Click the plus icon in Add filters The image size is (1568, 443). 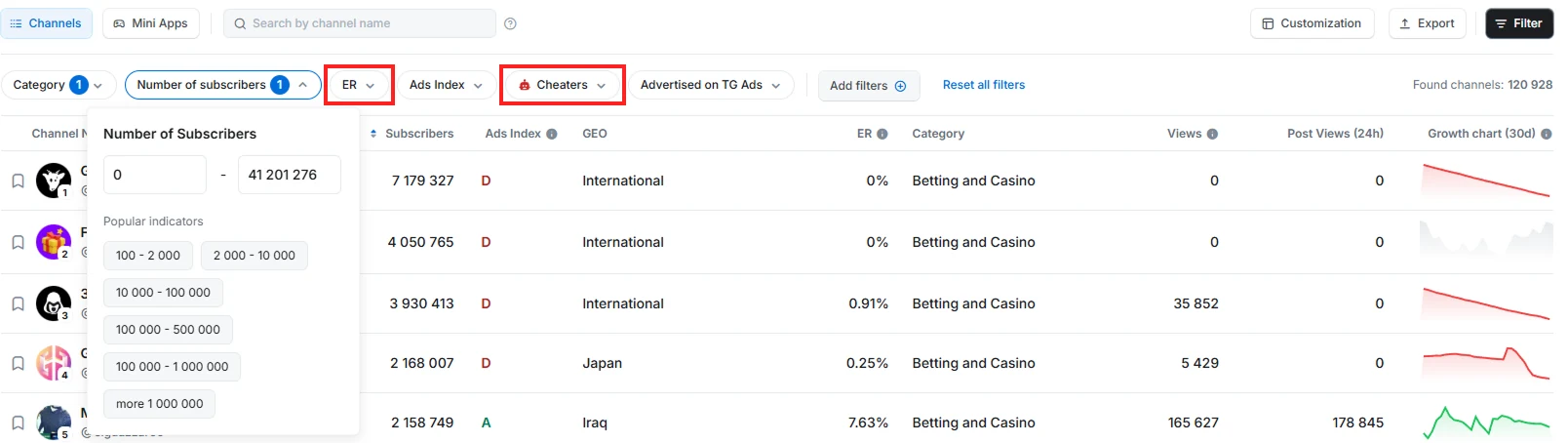[x=901, y=86]
